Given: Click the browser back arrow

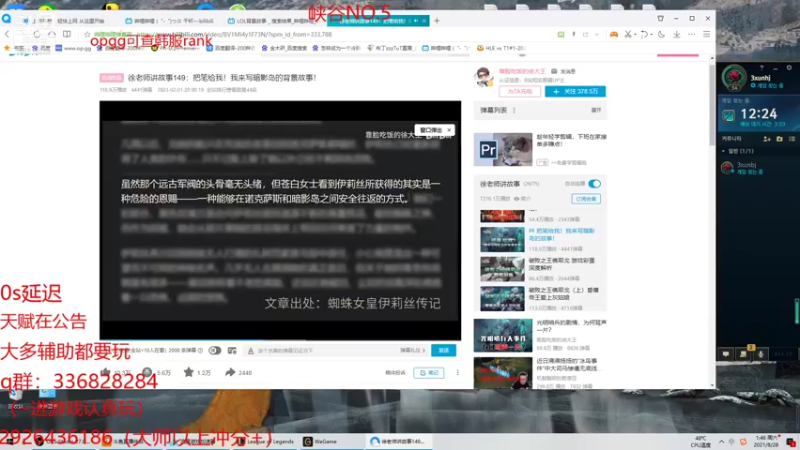Looking at the screenshot, I should coord(7,34).
